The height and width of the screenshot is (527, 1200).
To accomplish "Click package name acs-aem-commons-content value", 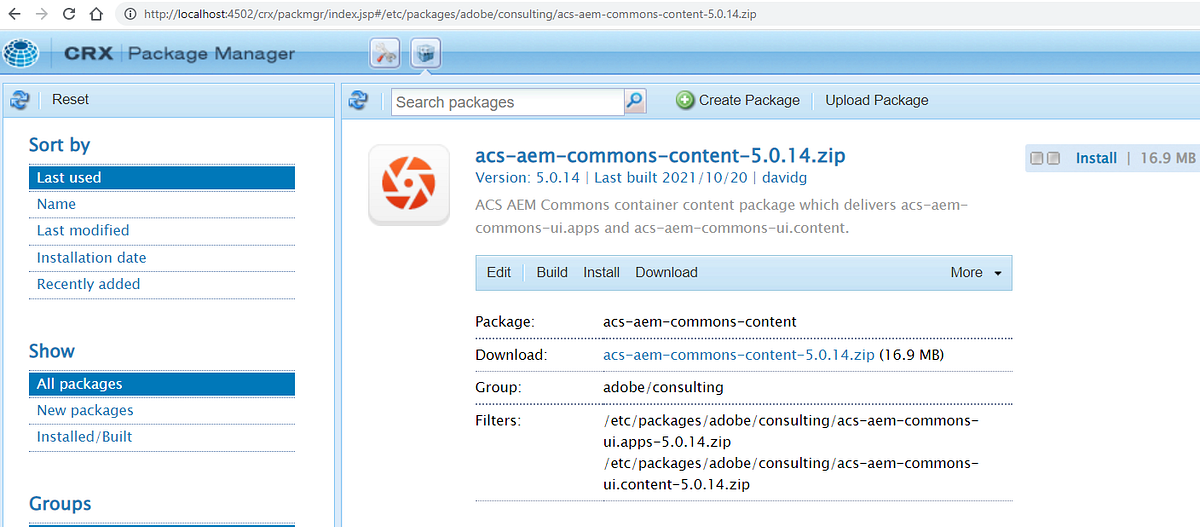I will (x=700, y=322).
